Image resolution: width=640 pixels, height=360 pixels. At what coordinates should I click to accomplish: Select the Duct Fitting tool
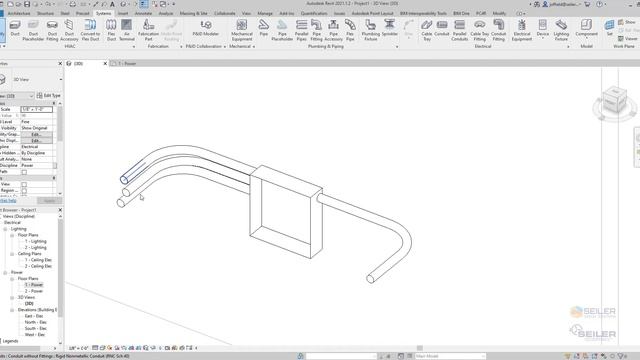(52, 30)
